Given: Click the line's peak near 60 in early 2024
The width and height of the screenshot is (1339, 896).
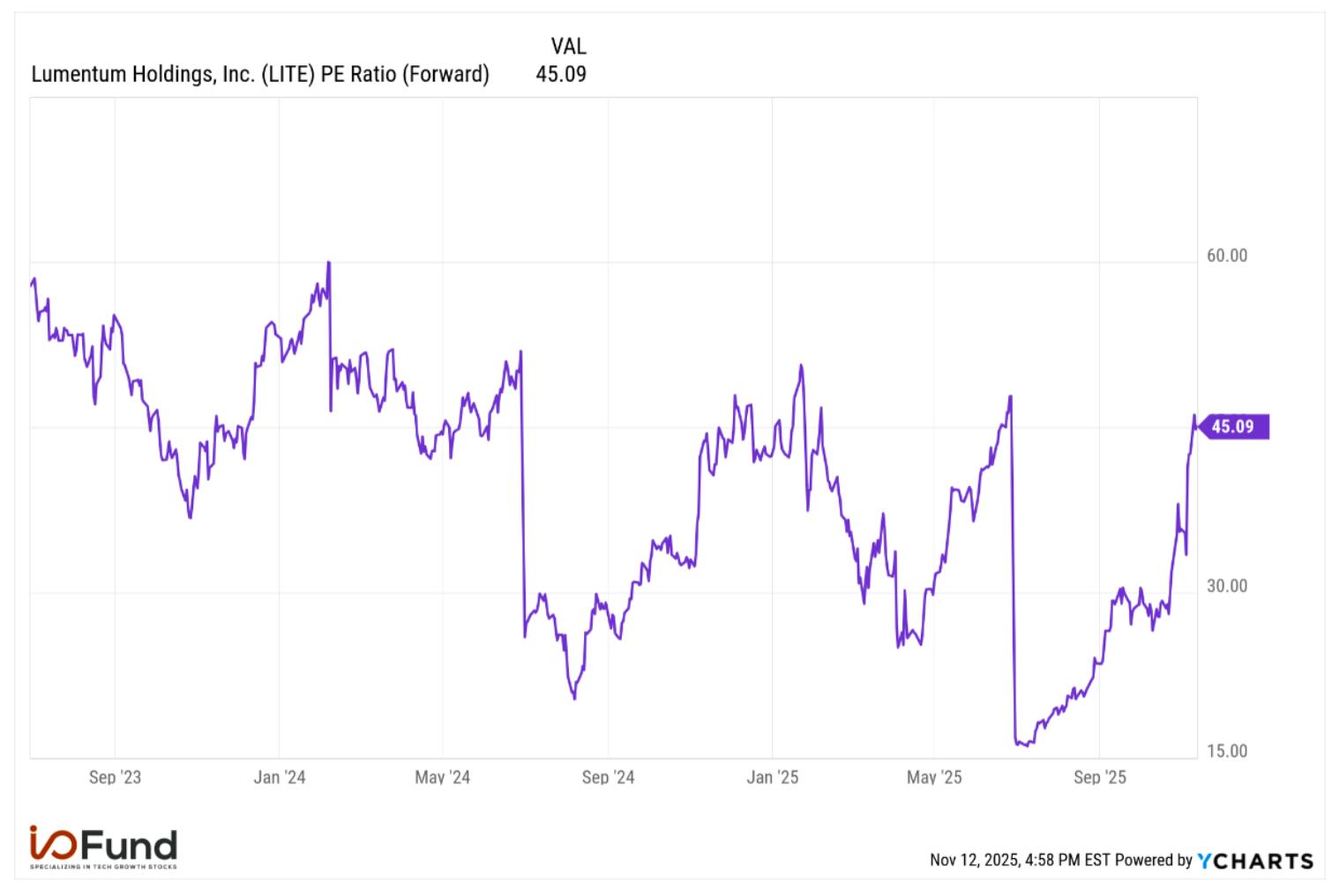Looking at the screenshot, I should coord(329,263).
